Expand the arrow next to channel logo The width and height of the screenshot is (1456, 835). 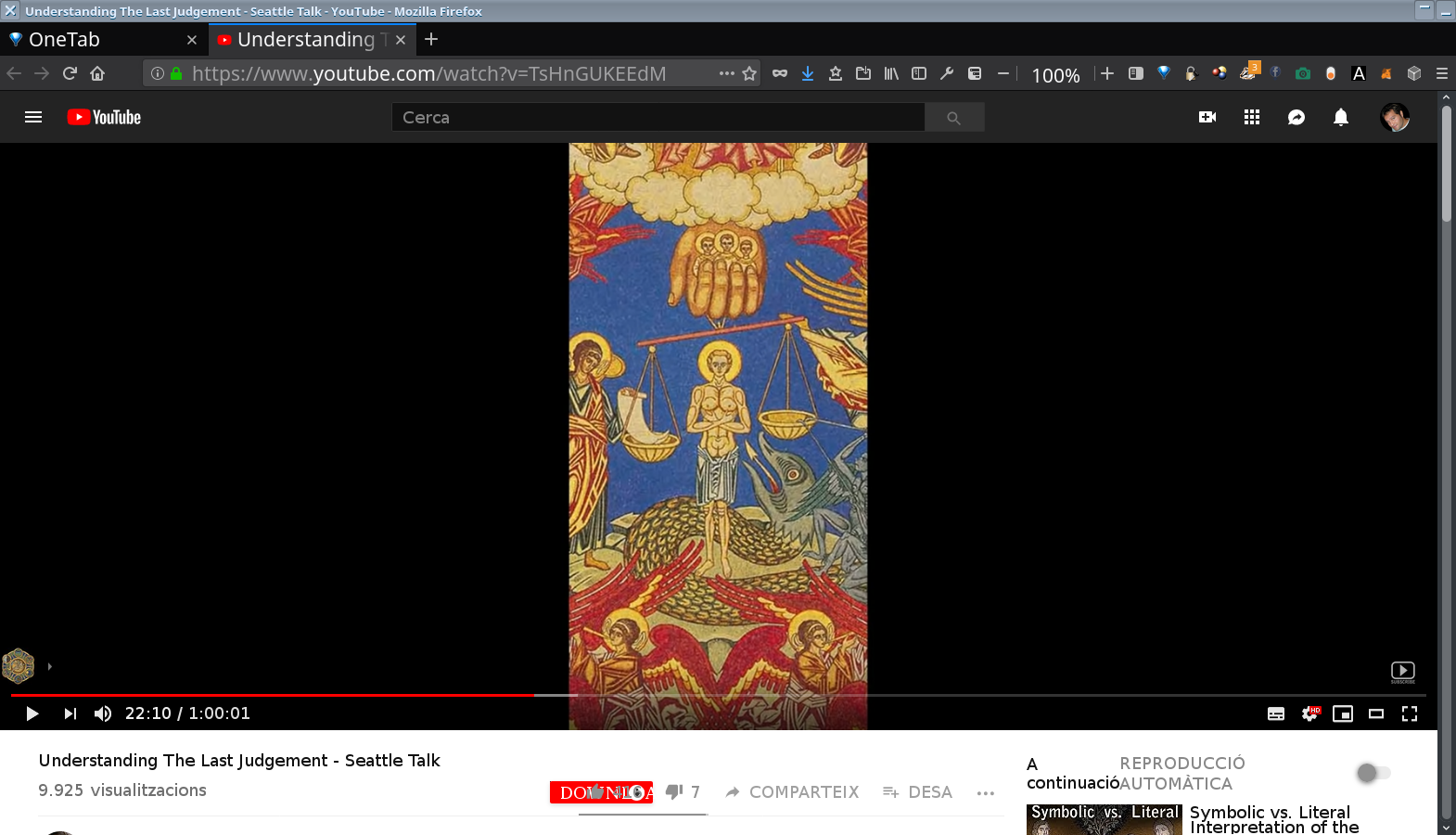tap(49, 666)
